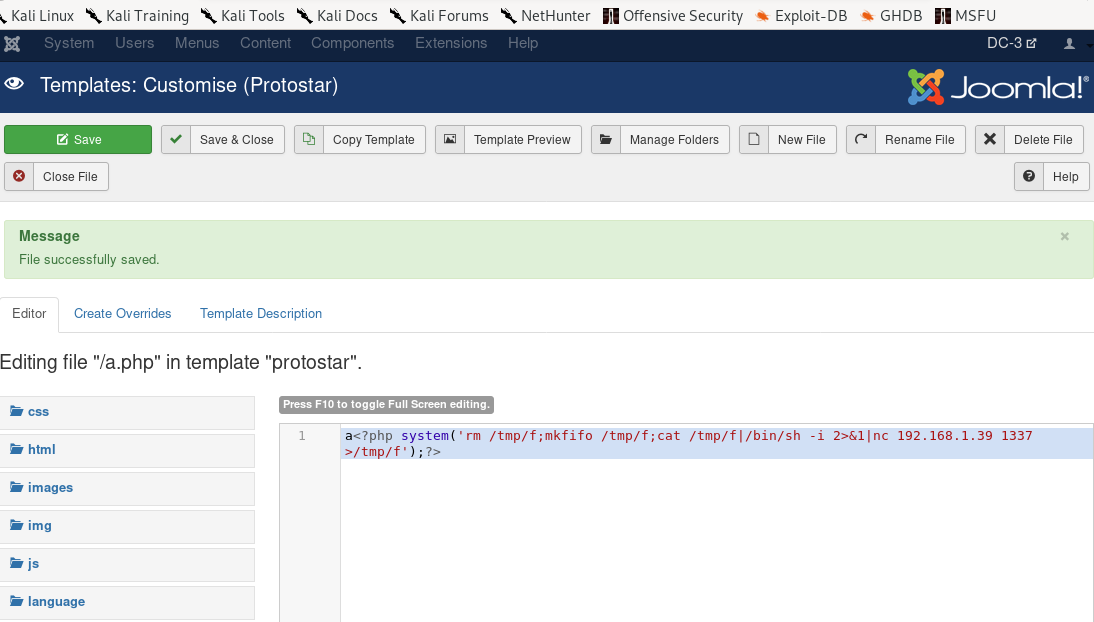Switch to the Template Description tab
Screen dimensions: 1094x622
coord(261,313)
